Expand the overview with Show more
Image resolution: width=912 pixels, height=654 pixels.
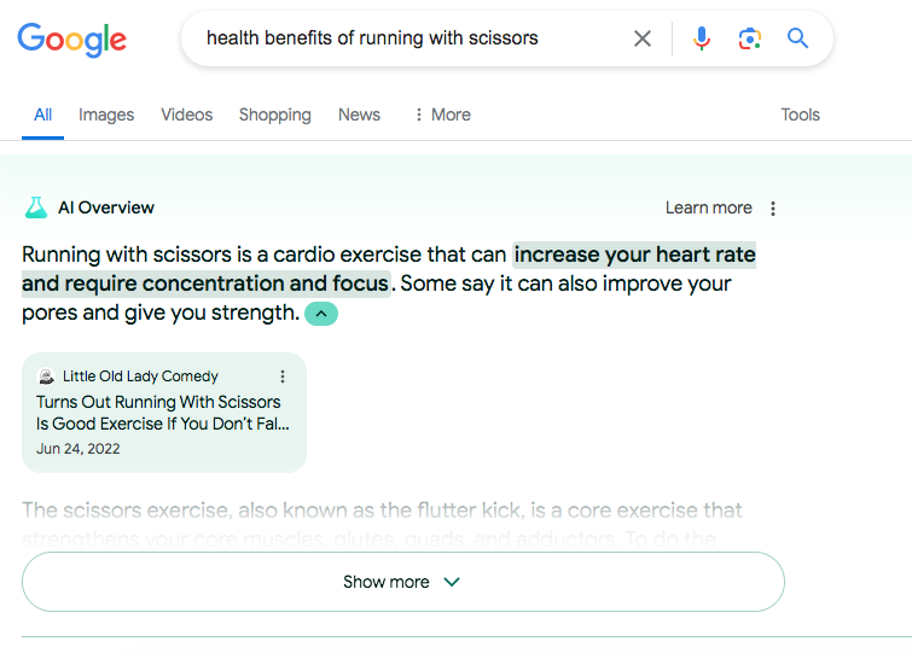[x=402, y=582]
